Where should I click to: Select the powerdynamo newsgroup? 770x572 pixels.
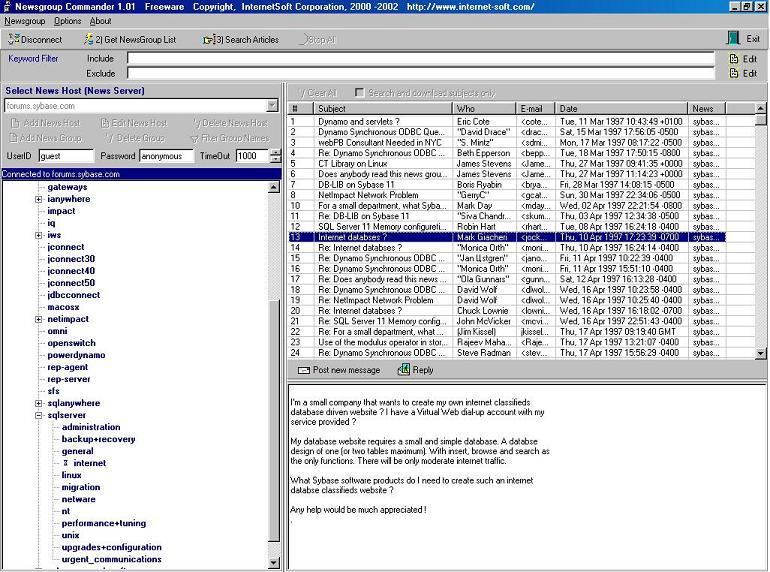(76, 355)
